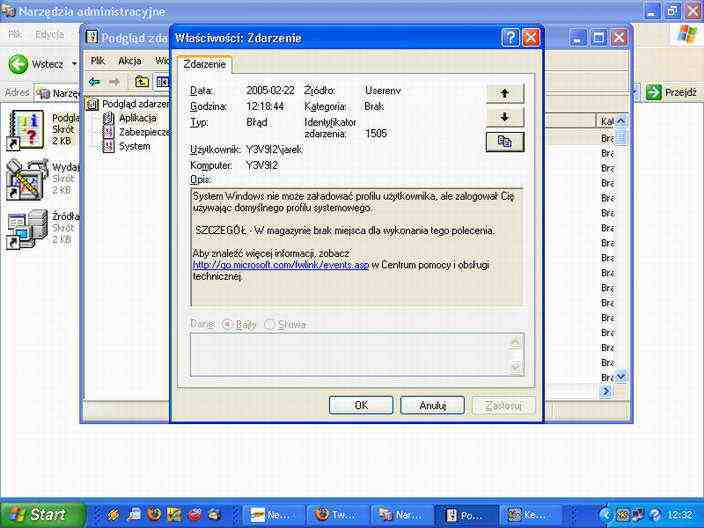Click the next event down arrow button
This screenshot has height=528, width=704.
click(x=505, y=117)
